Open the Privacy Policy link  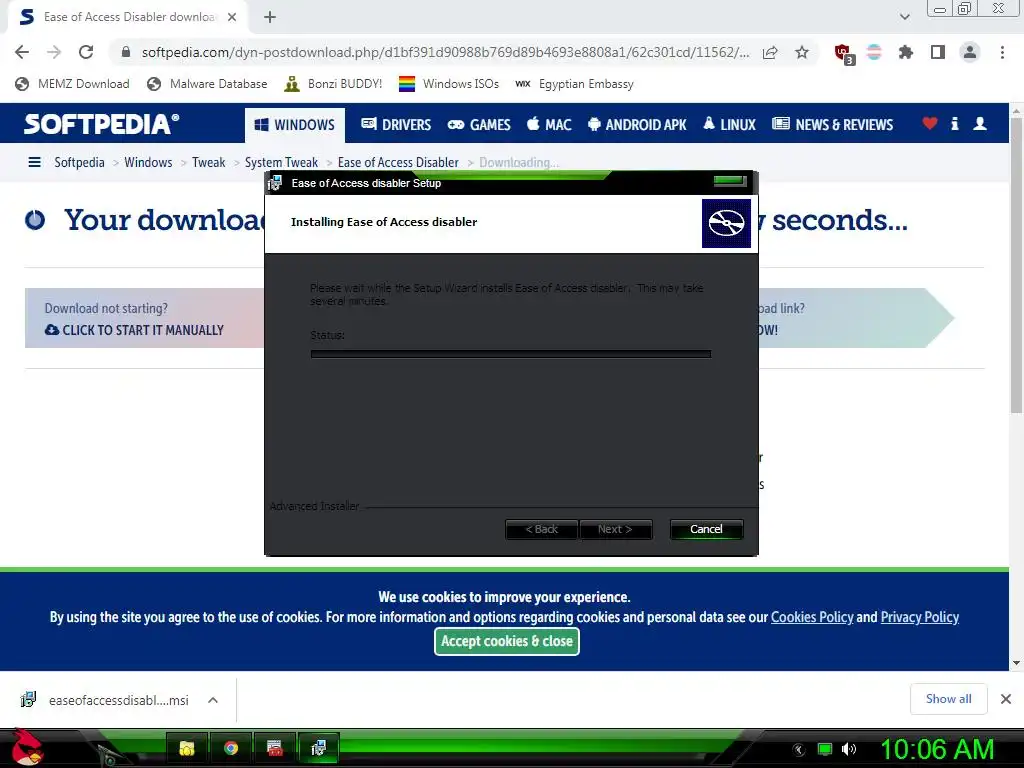click(920, 617)
